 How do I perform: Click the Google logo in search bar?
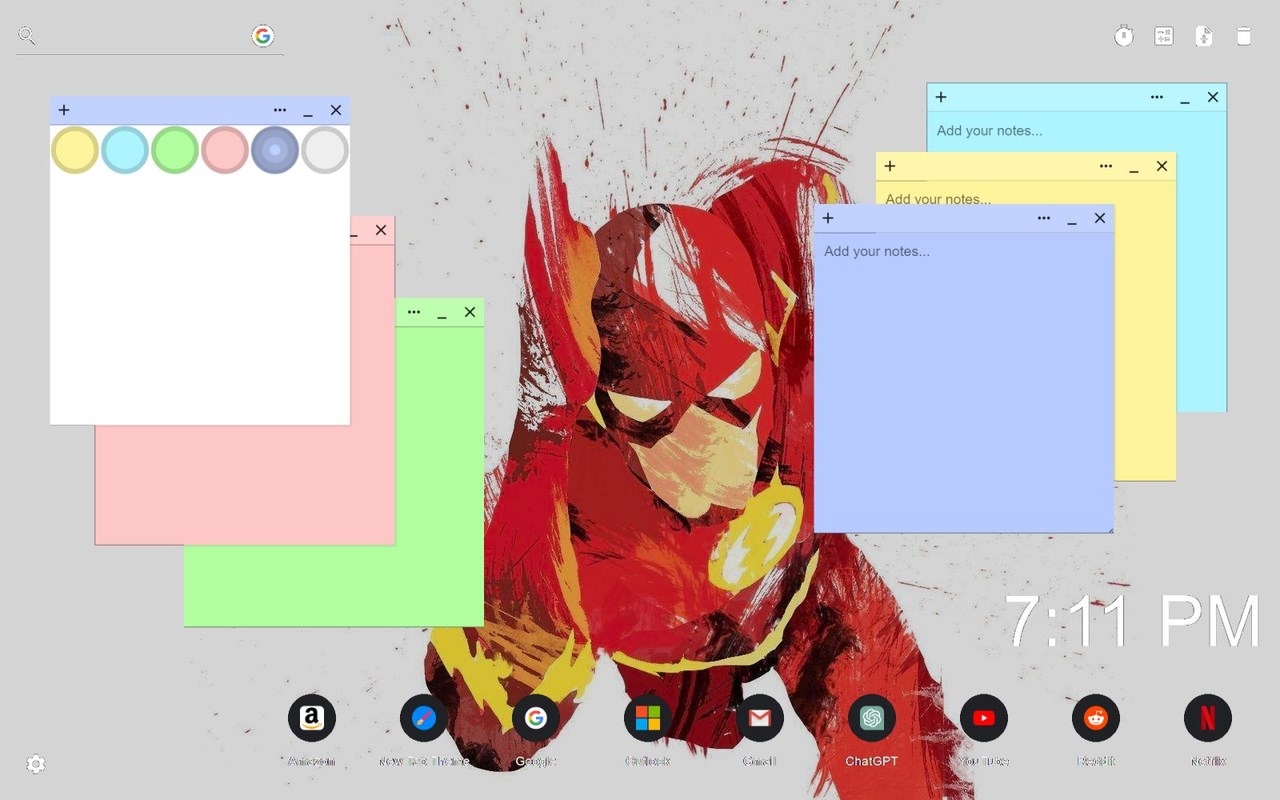(x=263, y=36)
